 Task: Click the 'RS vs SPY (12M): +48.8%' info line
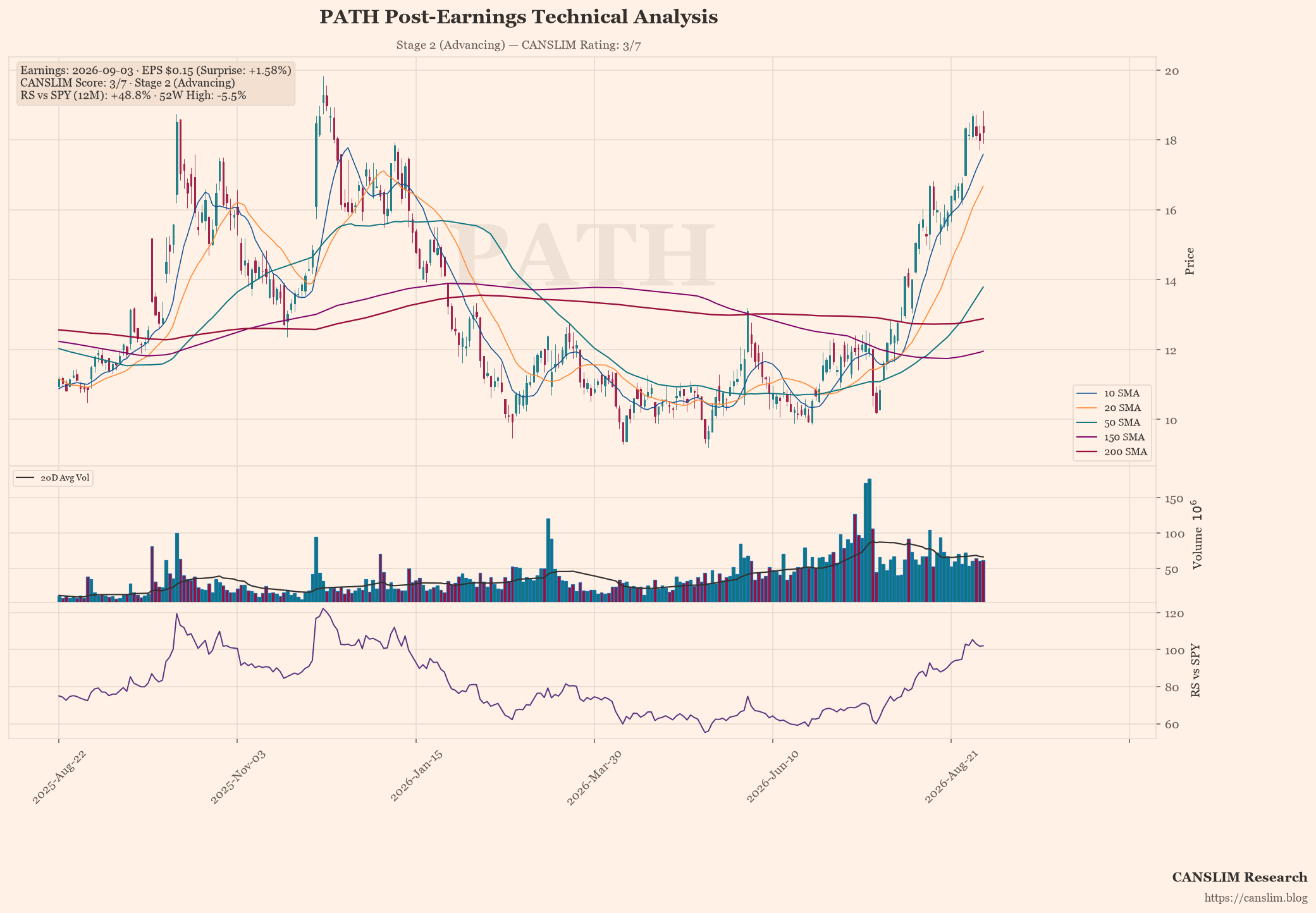click(133, 95)
